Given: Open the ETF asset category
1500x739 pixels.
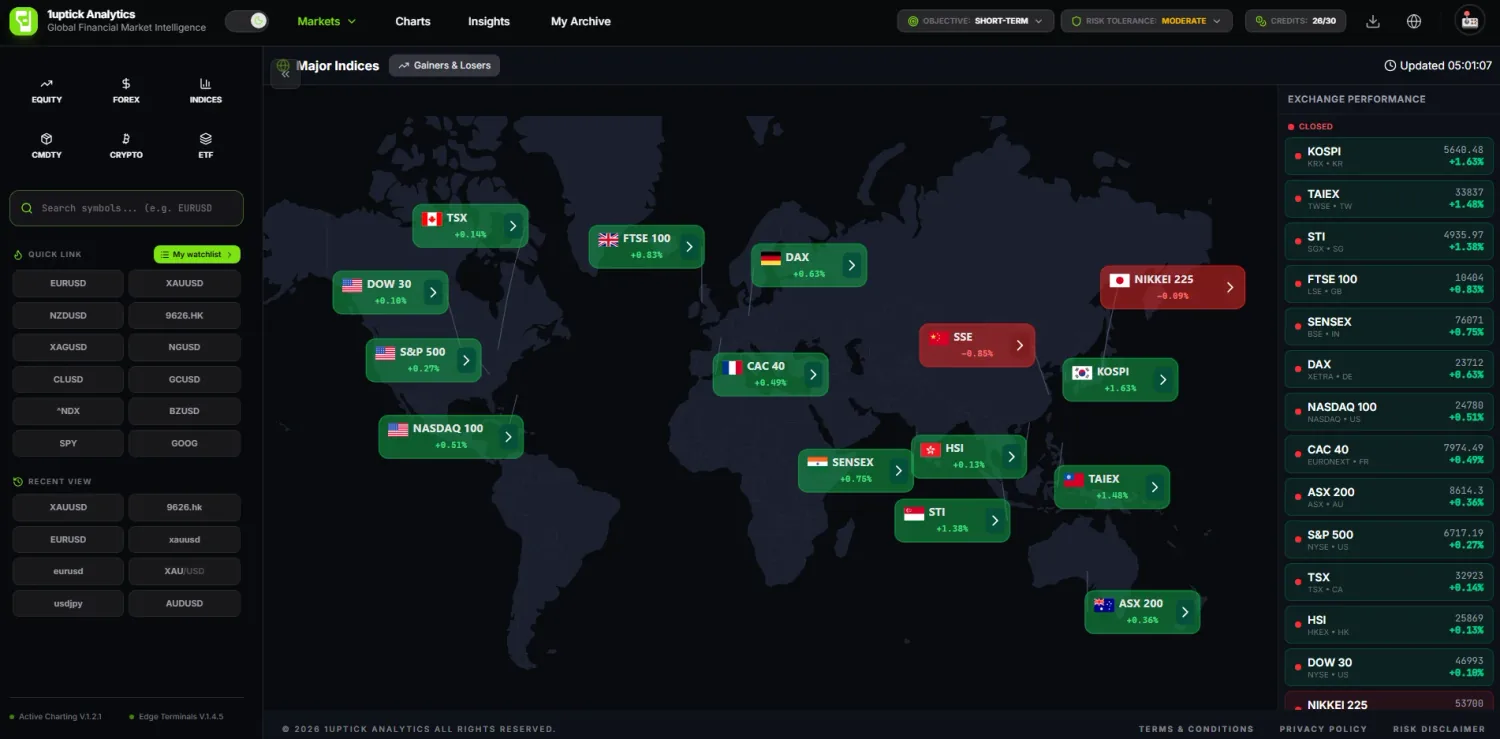Looking at the screenshot, I should [206, 146].
